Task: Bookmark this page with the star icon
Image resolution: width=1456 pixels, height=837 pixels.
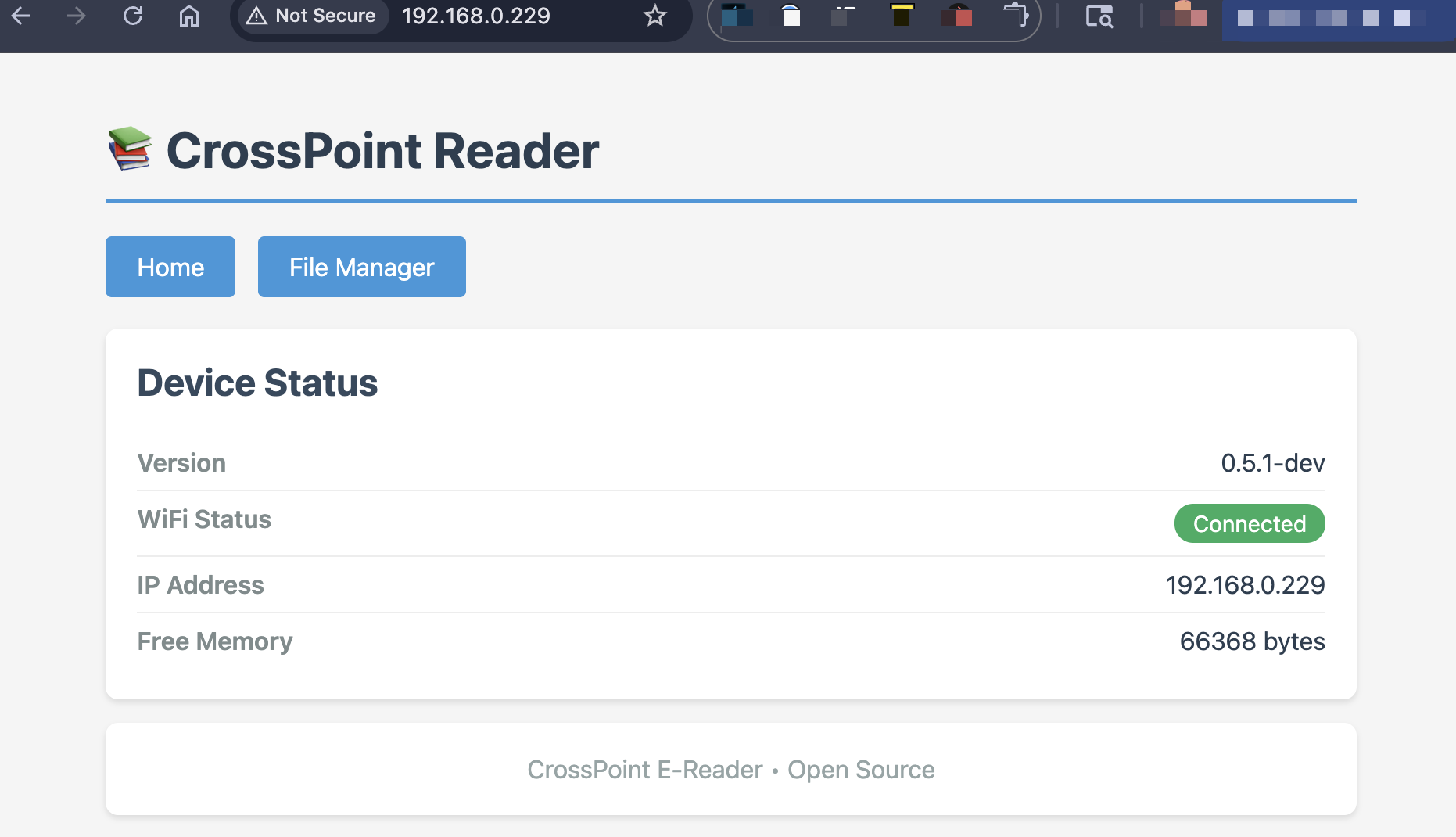Action: point(654,16)
